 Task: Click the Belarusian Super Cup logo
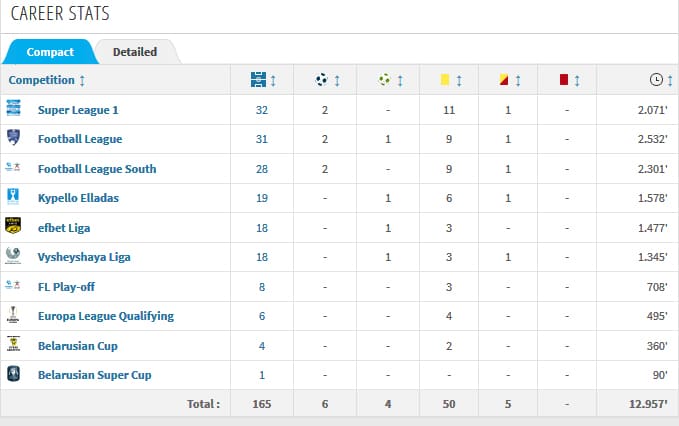point(13,374)
